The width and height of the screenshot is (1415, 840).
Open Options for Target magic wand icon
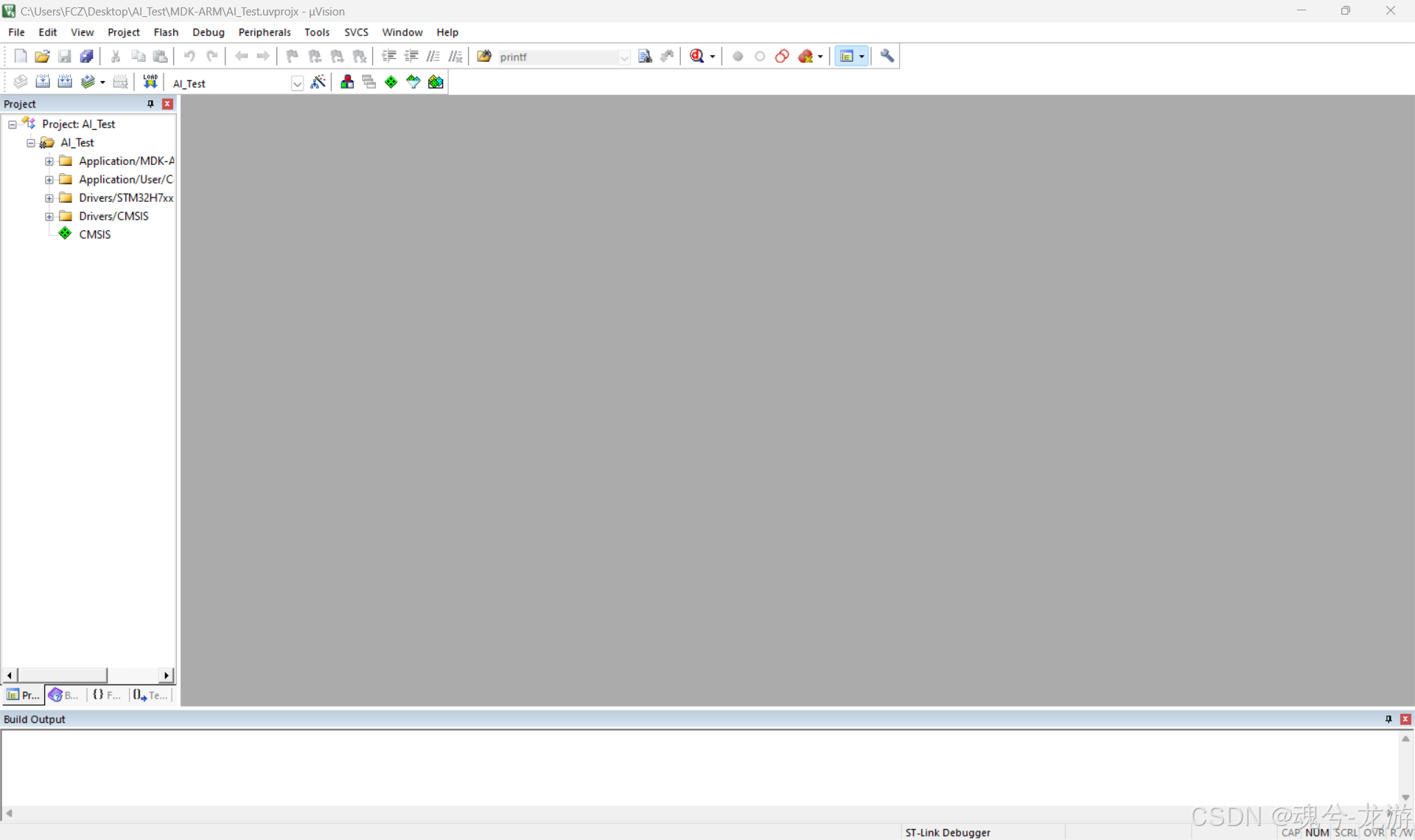tap(318, 82)
